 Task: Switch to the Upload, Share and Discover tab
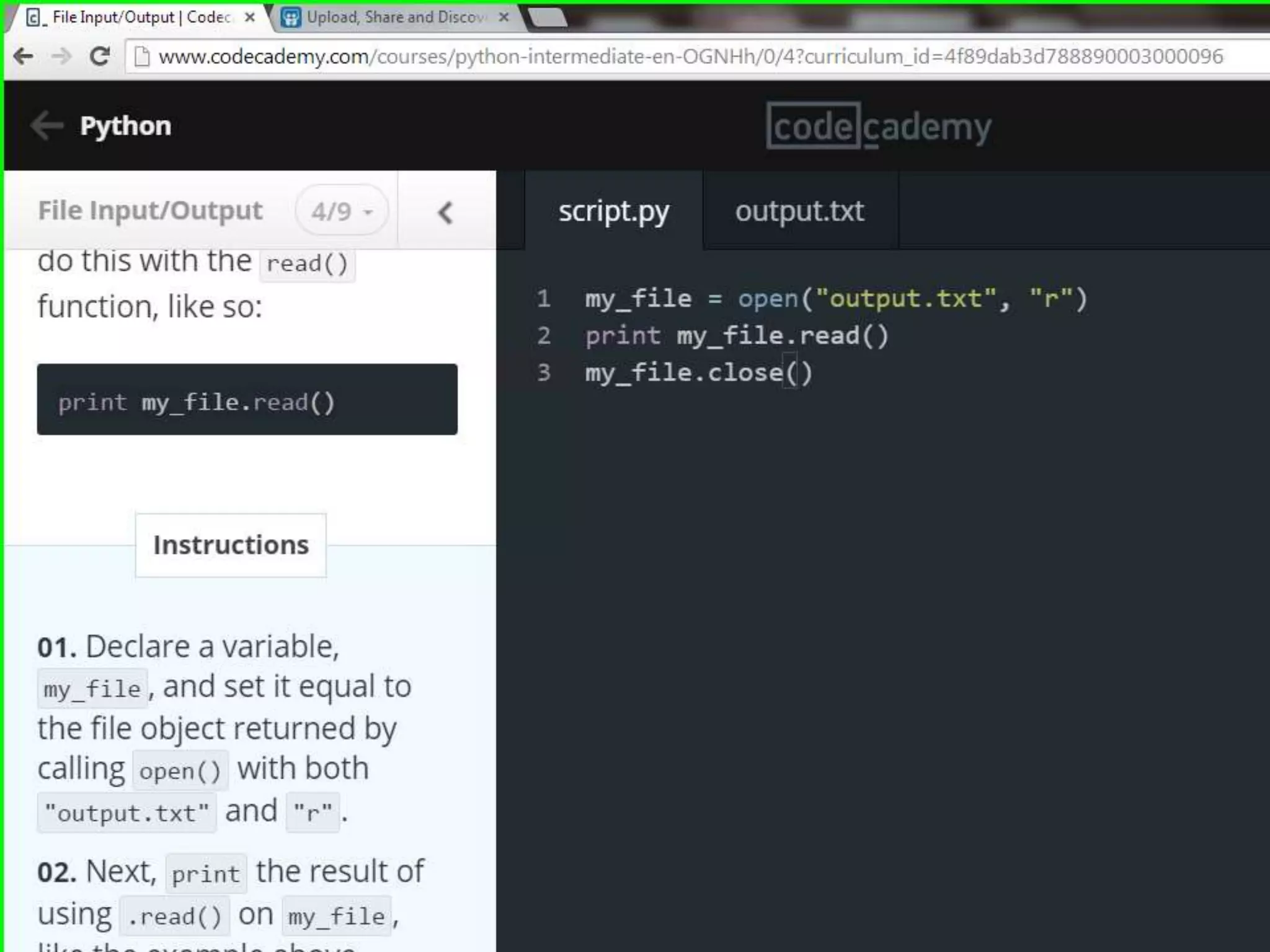[396, 17]
